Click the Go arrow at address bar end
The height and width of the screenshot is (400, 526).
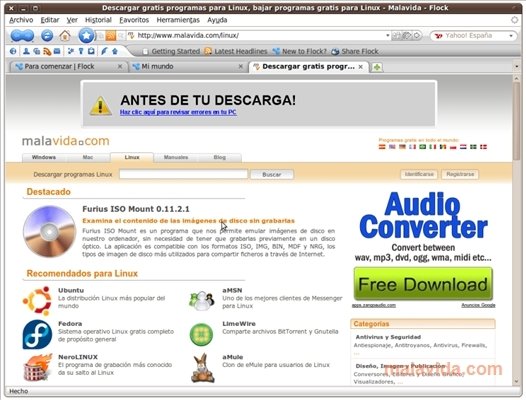[417, 35]
